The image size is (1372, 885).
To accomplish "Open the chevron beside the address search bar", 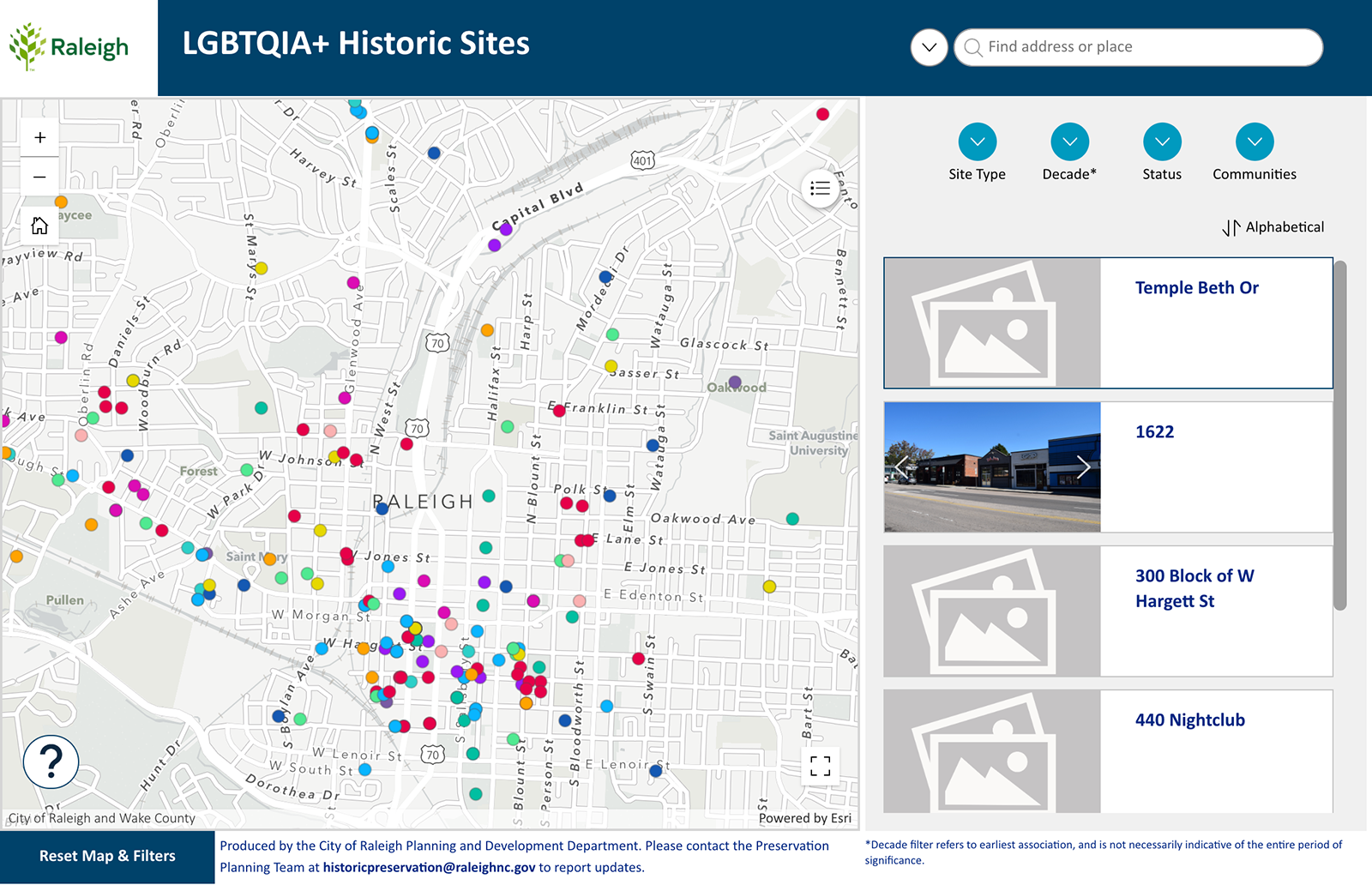I will tap(928, 47).
